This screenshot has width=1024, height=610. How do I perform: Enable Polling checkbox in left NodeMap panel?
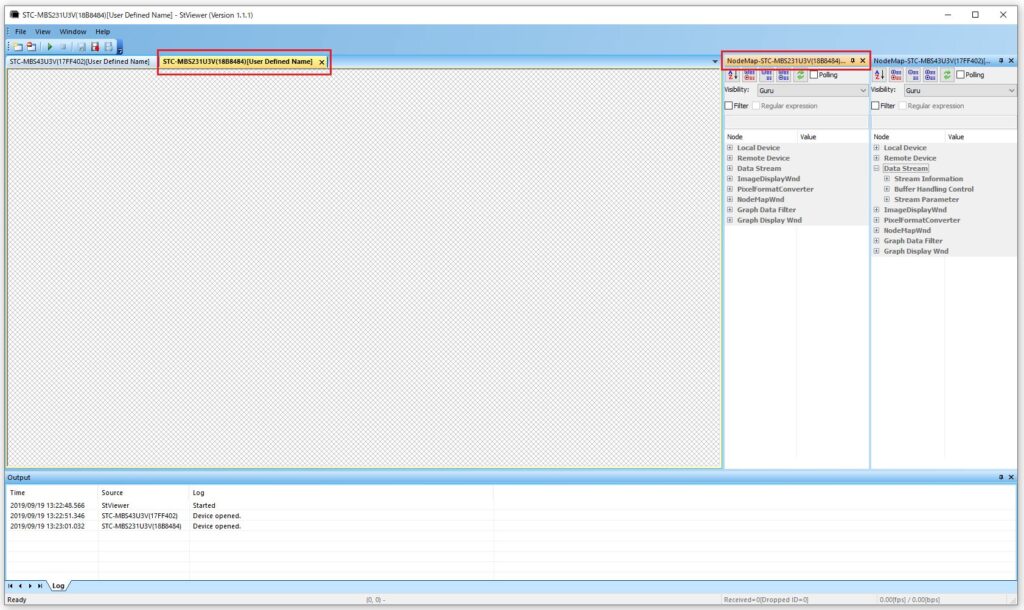(814, 75)
